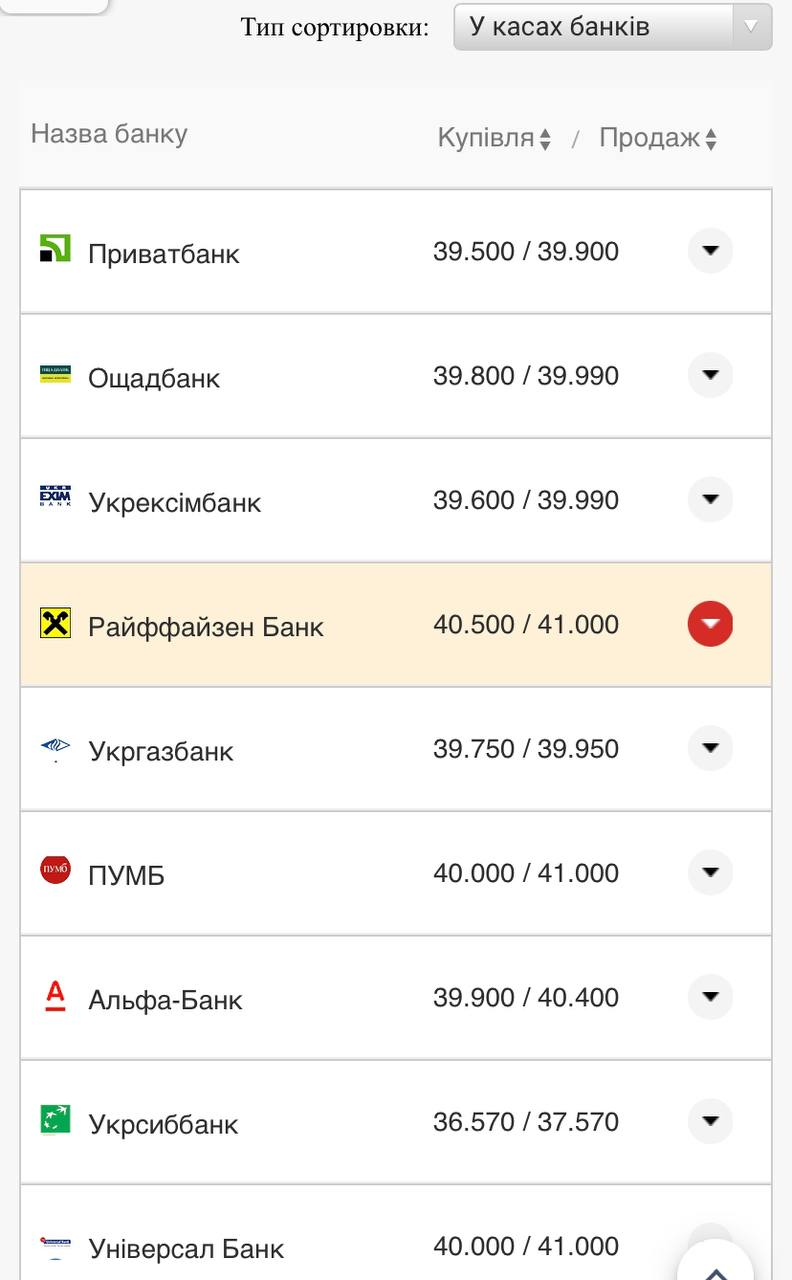Image resolution: width=792 pixels, height=1280 pixels.
Task: Click the Назва банку column header
Action: pos(109,134)
